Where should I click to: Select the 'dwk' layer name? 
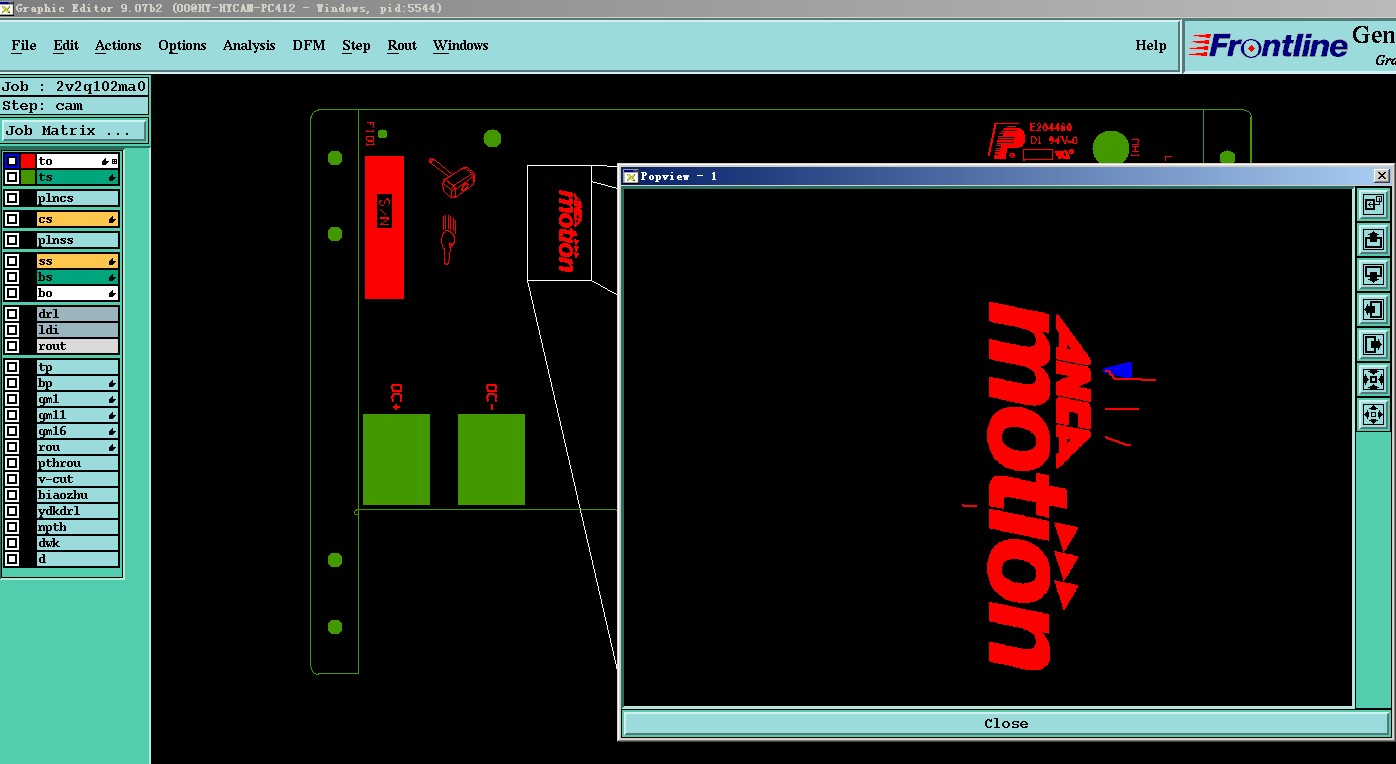78,543
